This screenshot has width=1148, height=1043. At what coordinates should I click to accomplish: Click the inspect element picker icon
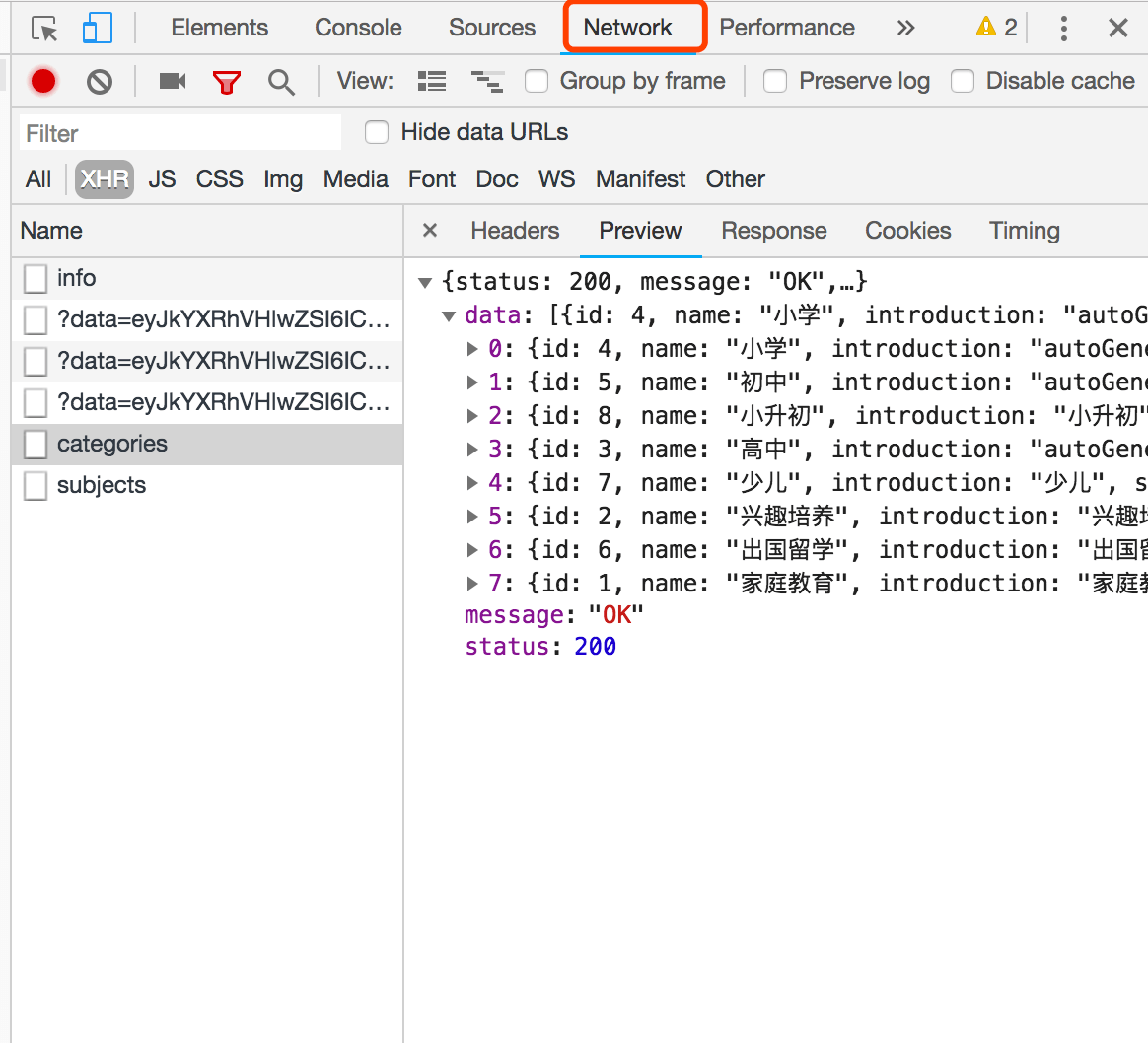44,29
